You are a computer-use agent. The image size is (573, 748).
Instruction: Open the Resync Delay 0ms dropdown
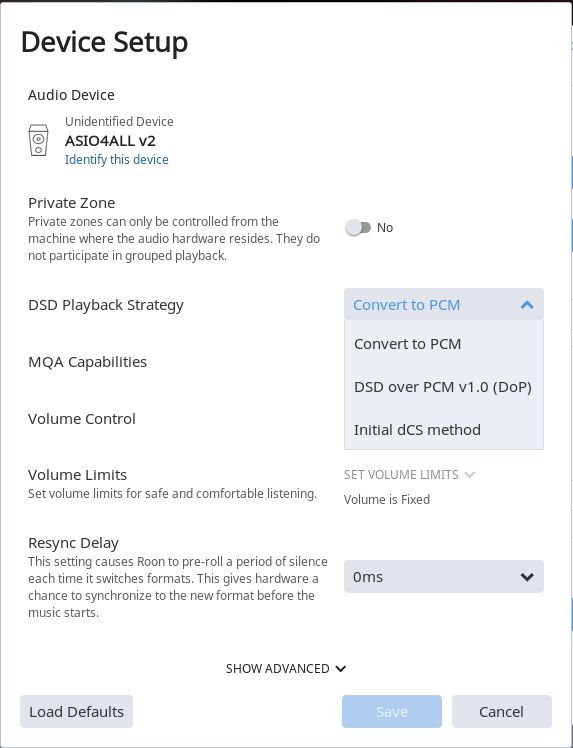[x=444, y=577]
